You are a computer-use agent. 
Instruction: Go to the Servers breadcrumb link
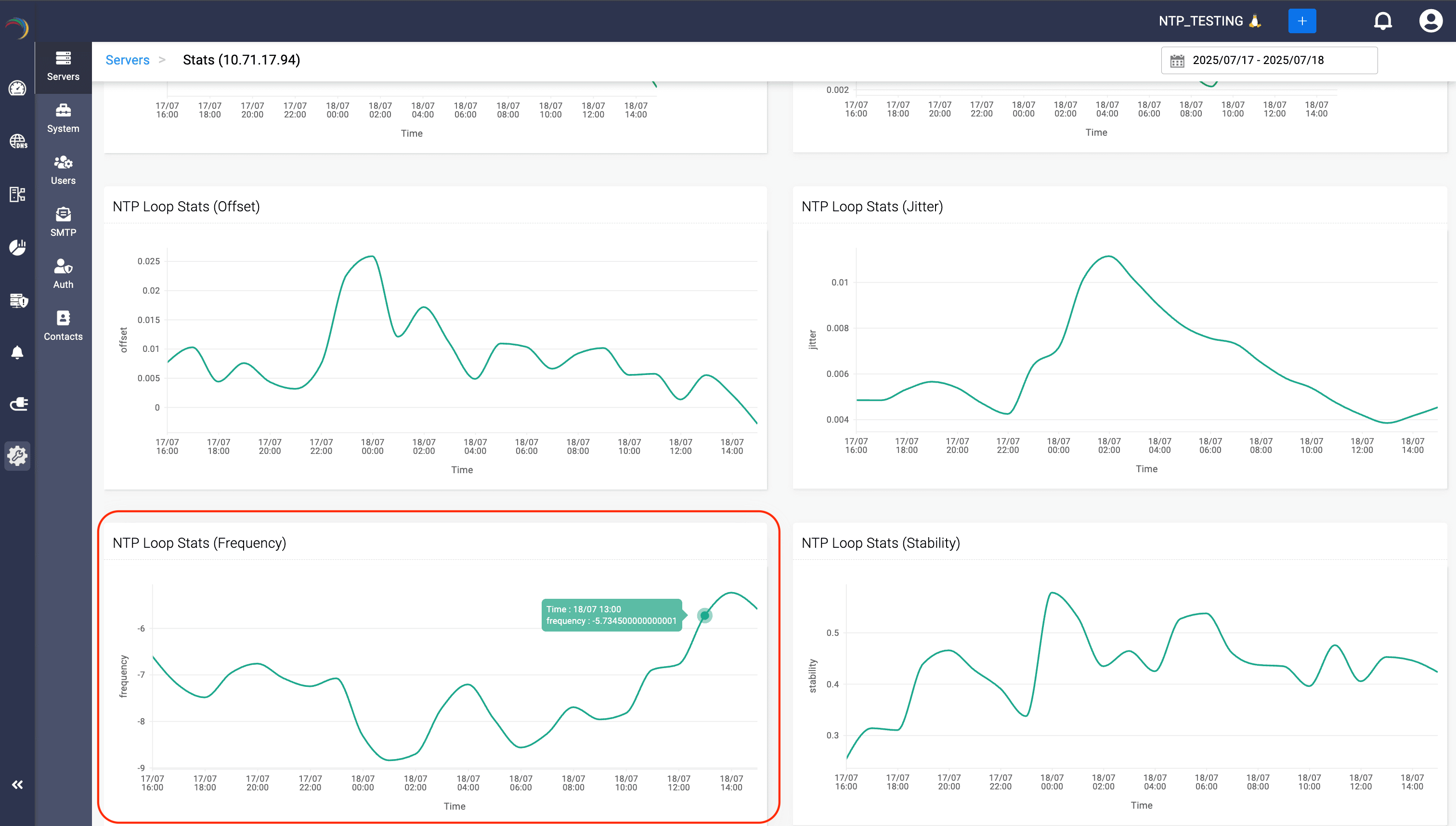click(127, 60)
